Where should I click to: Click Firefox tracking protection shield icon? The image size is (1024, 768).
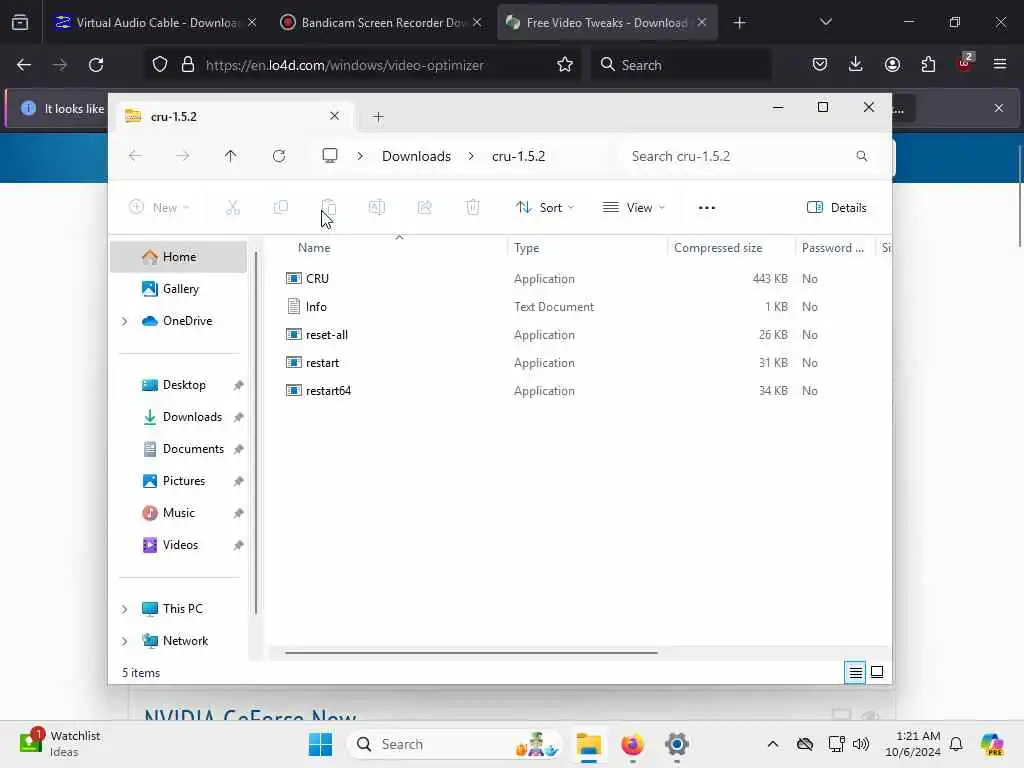[160, 65]
